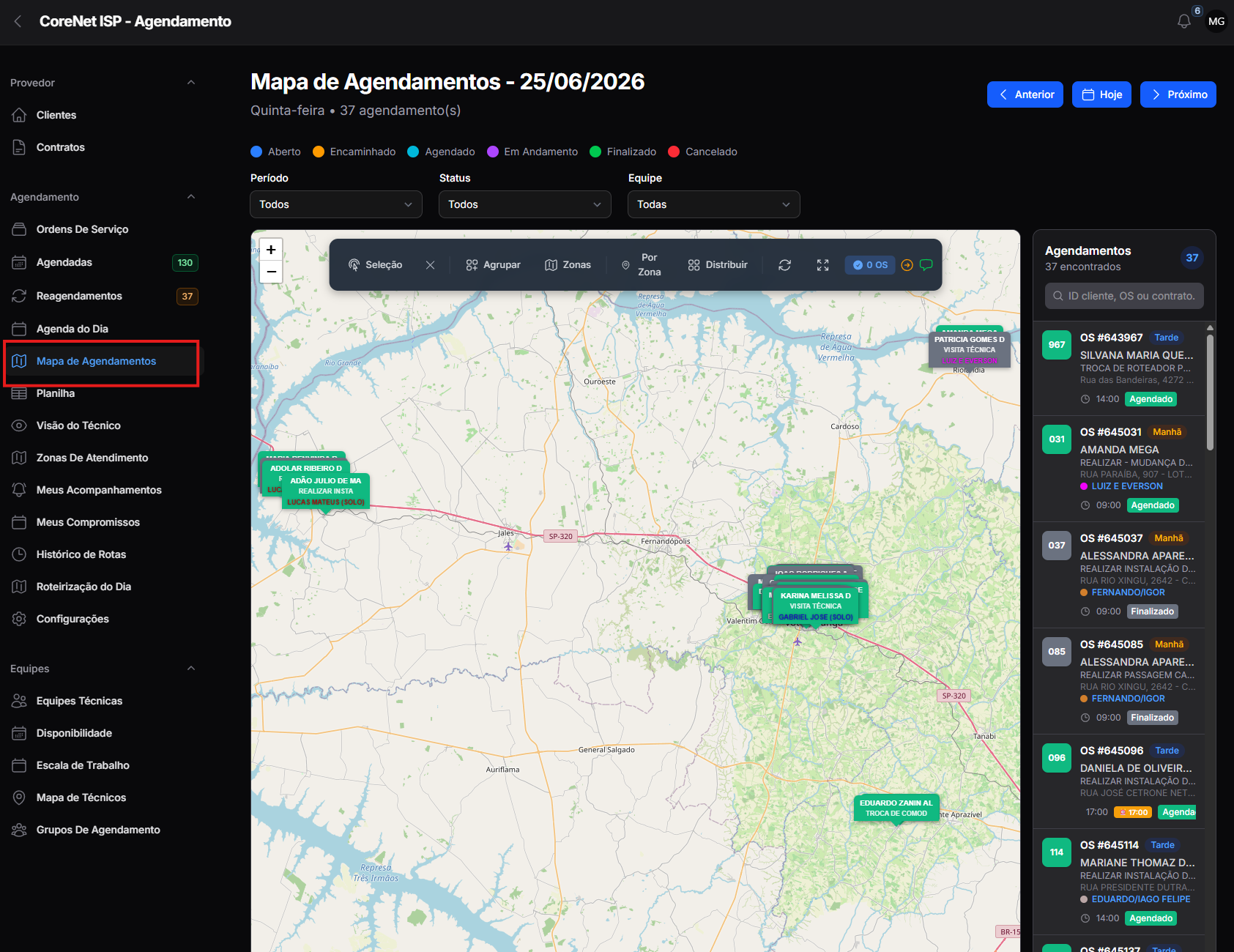Open the Período dropdown
Viewport: 1234px width, 952px height.
336,204
